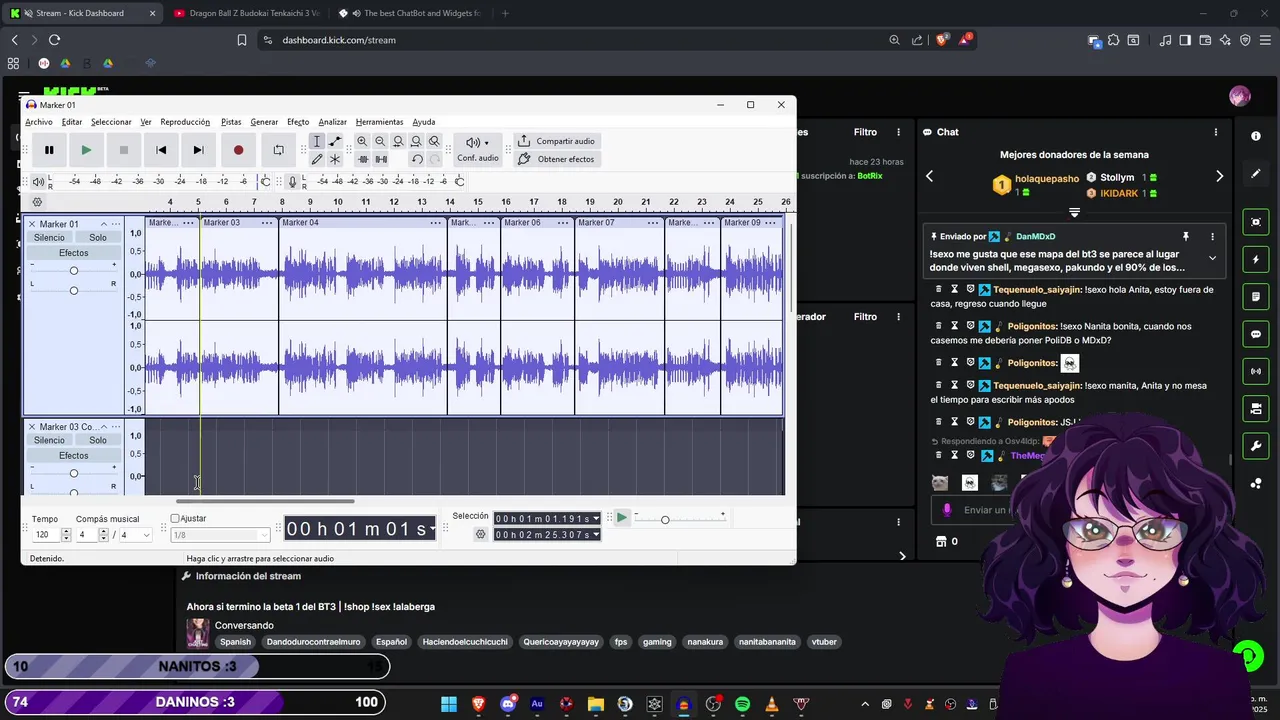Click the horizontal scrollbar in Audacity
Image resolution: width=1280 pixels, height=720 pixels.
coord(266,501)
